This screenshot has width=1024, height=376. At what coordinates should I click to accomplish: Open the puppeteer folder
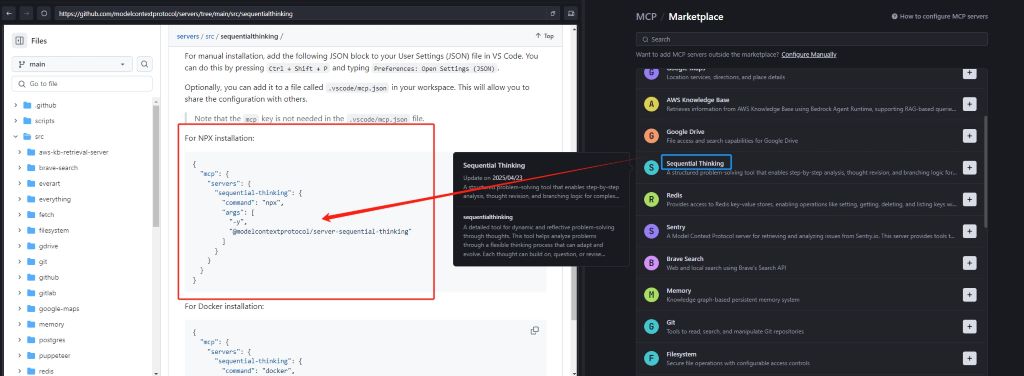tap(54, 356)
